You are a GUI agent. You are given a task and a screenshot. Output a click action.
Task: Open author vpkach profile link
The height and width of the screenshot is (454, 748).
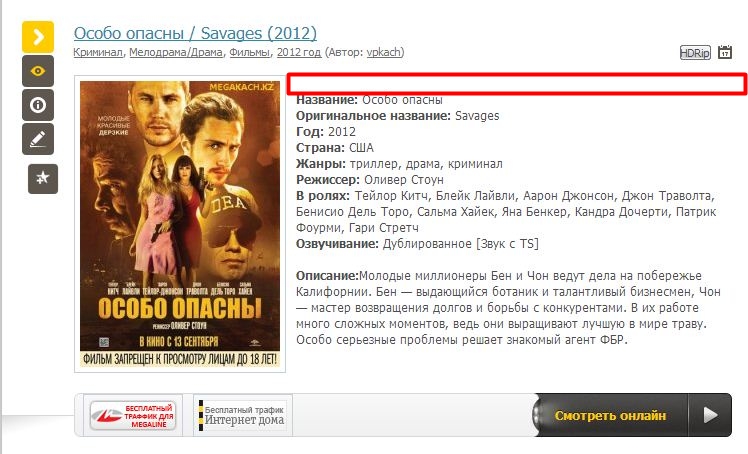click(384, 52)
